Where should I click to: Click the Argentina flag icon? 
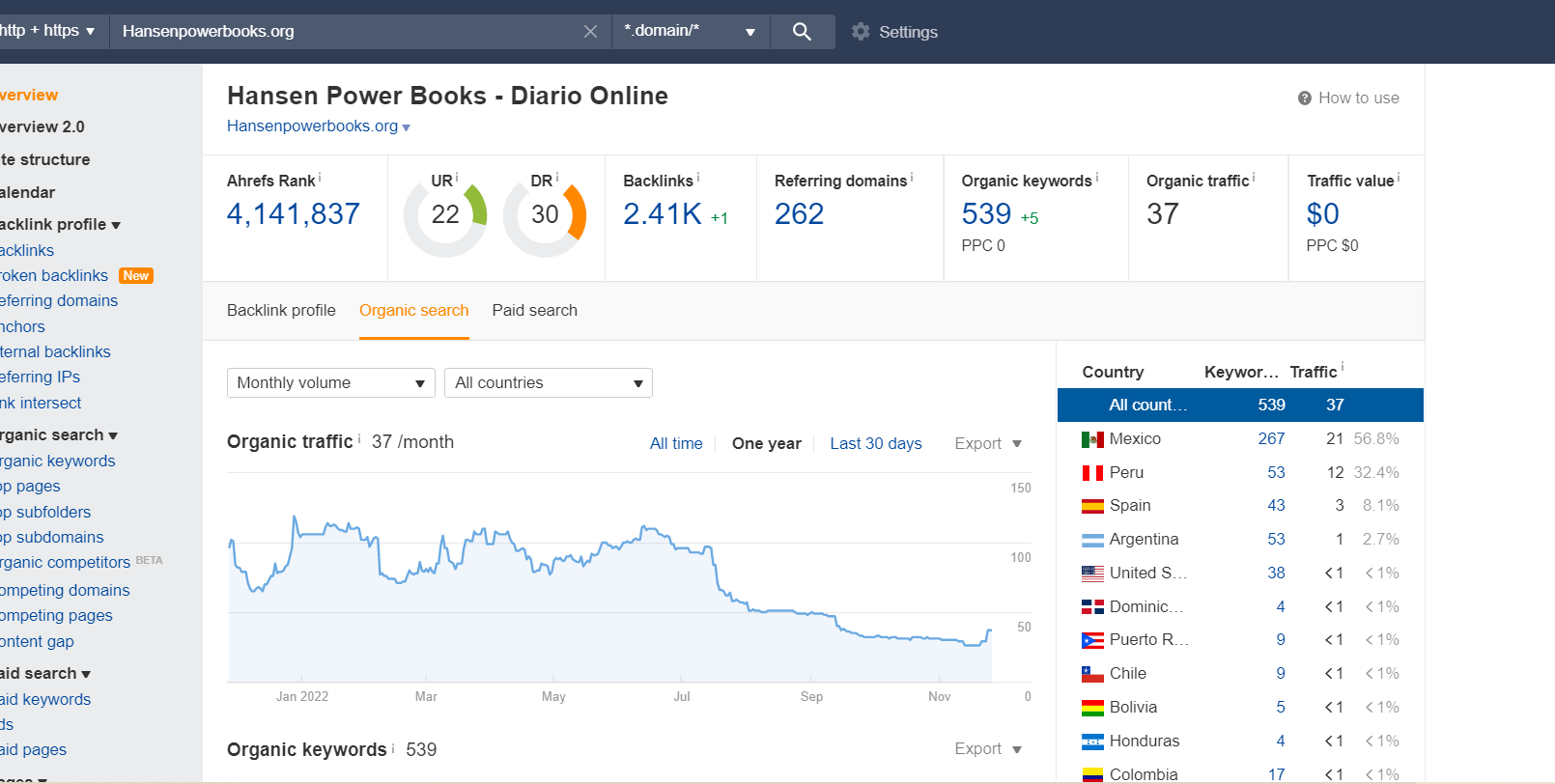click(1092, 540)
